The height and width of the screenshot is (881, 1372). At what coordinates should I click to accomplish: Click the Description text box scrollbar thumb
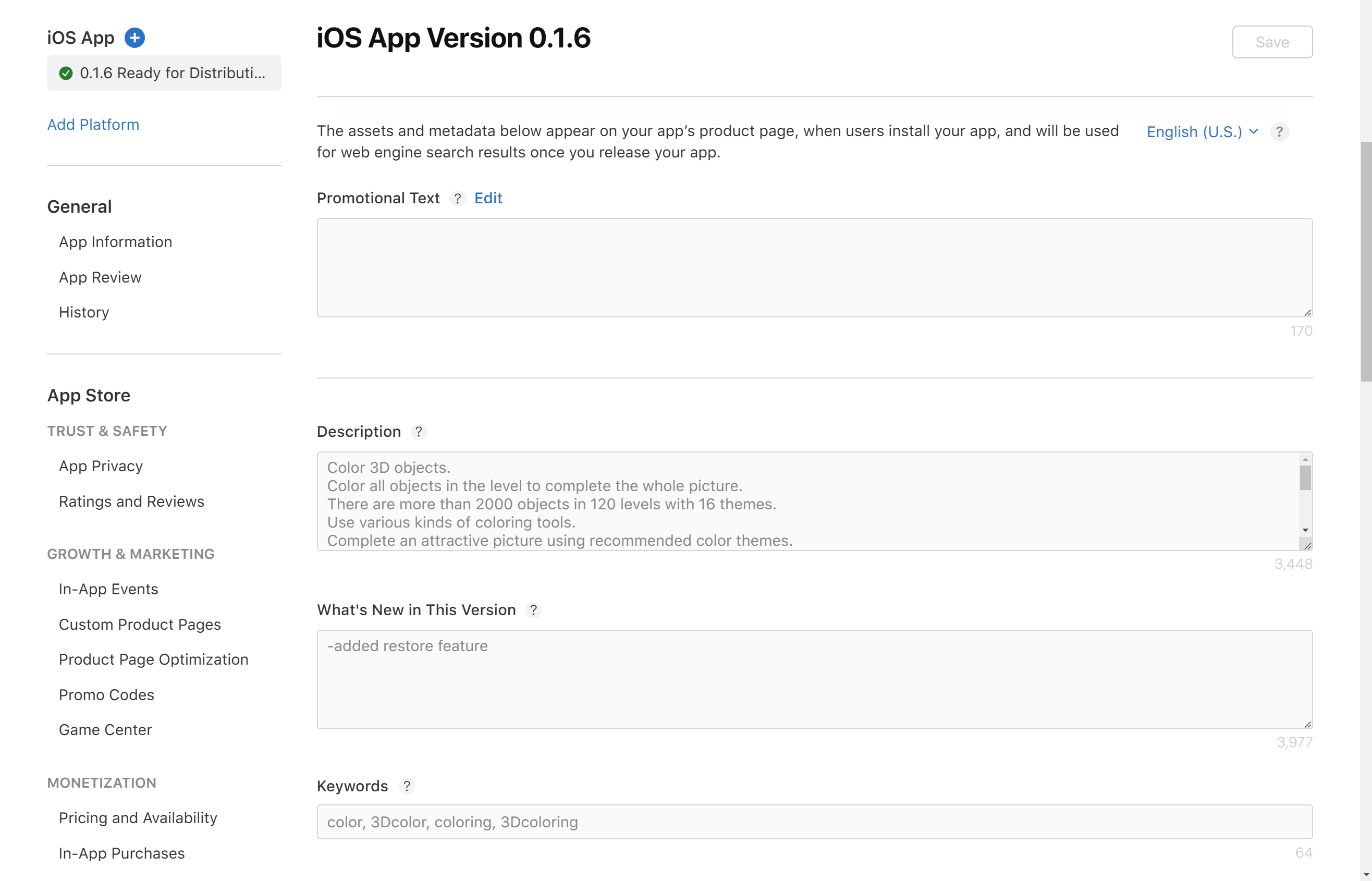click(1305, 478)
